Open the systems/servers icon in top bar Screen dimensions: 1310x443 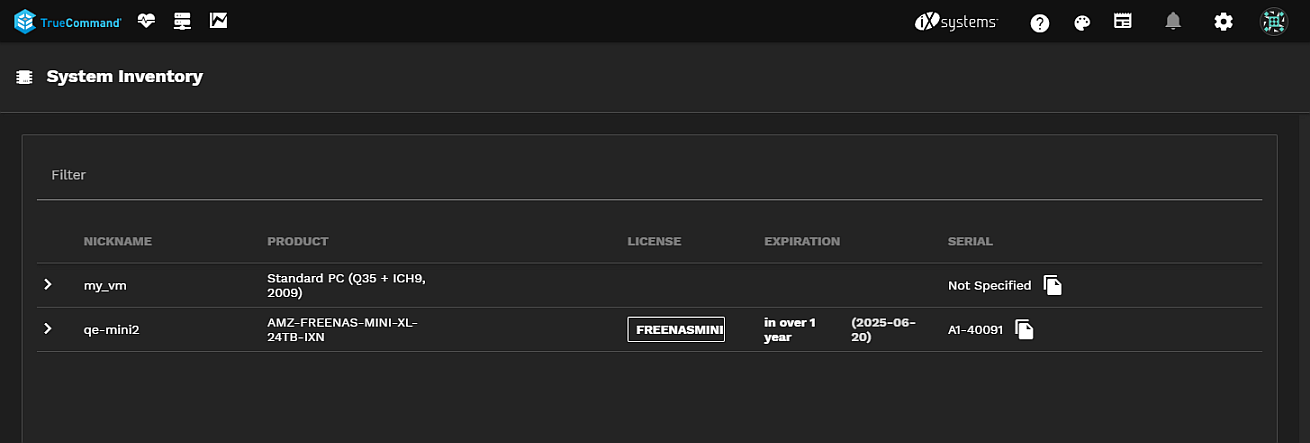[x=182, y=21]
